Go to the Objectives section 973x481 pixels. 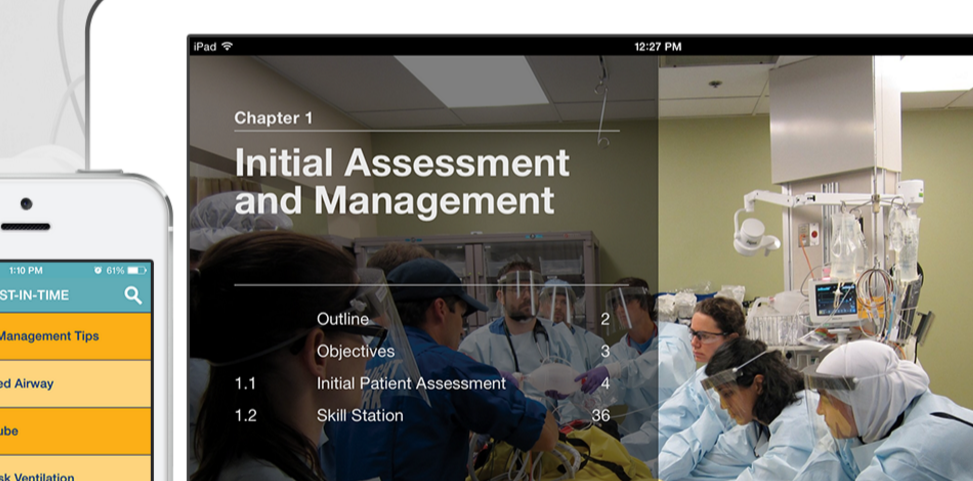tap(355, 351)
